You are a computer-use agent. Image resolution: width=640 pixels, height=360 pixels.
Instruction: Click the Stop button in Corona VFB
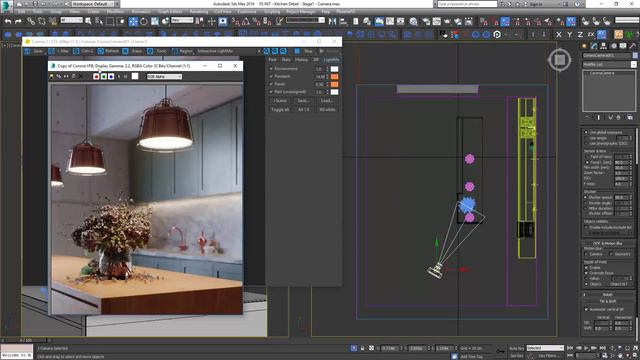point(304,51)
